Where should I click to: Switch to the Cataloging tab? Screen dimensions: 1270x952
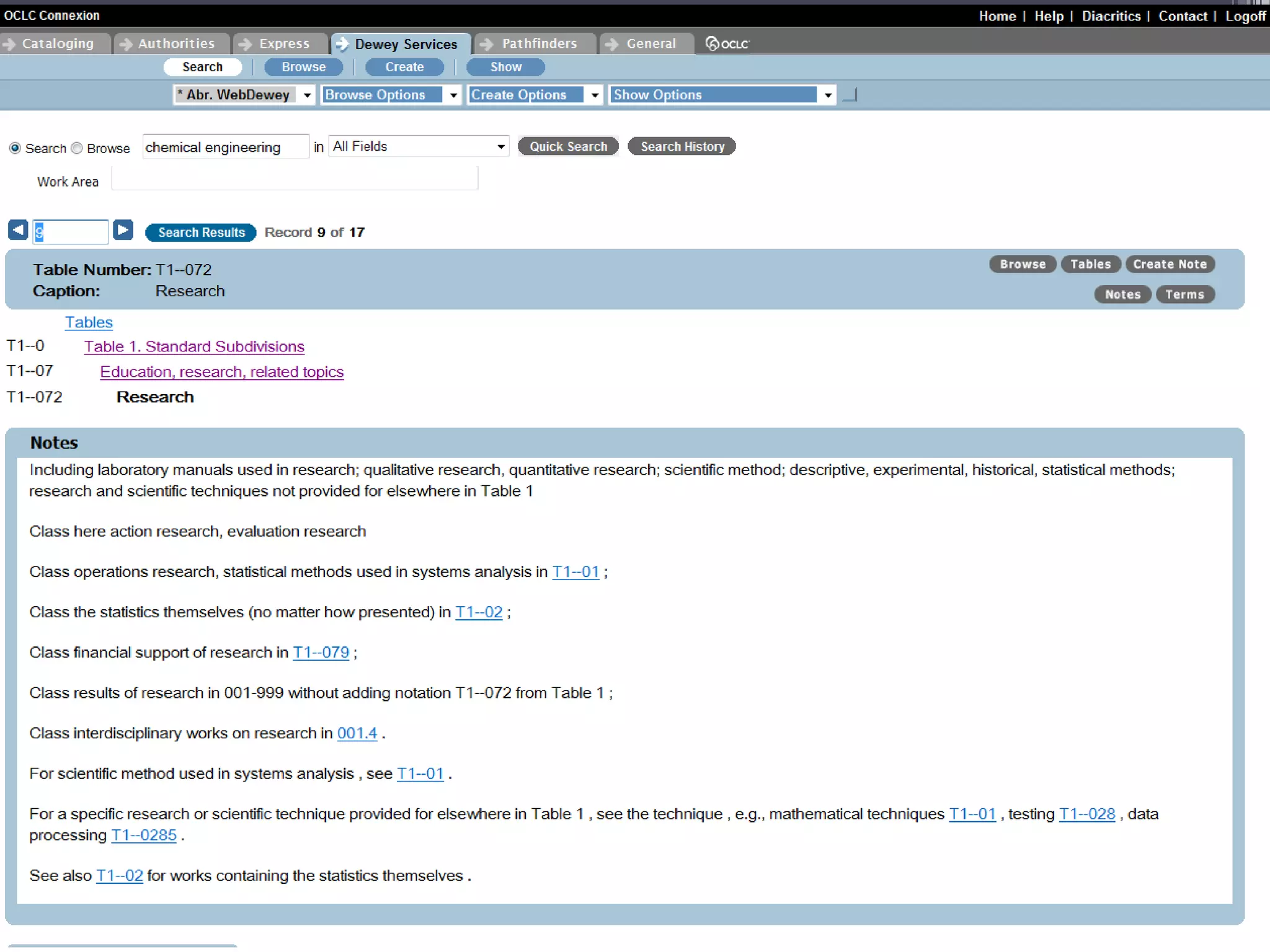tap(57, 43)
